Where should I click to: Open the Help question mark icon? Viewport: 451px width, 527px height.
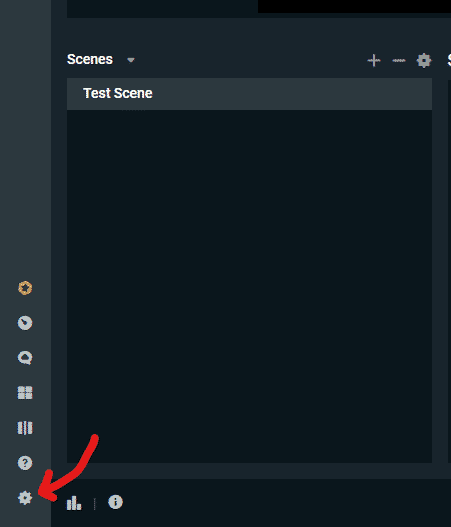pos(25,463)
